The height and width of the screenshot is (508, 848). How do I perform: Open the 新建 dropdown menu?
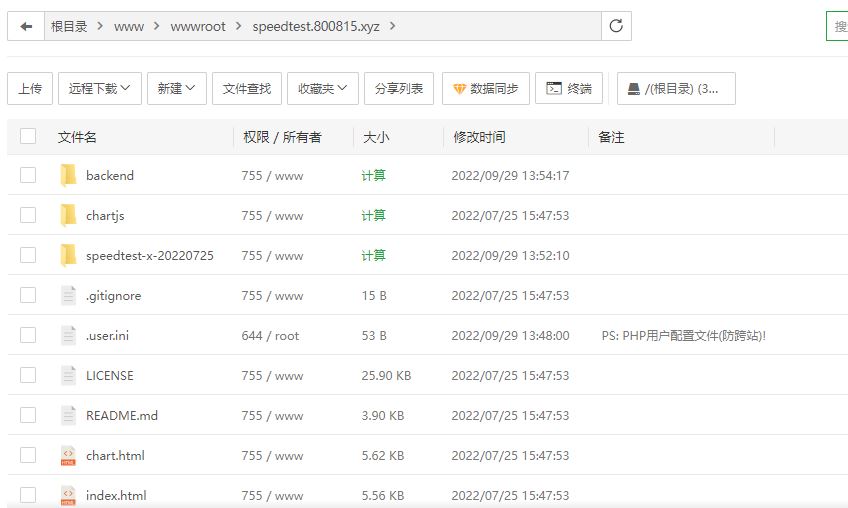coord(176,89)
